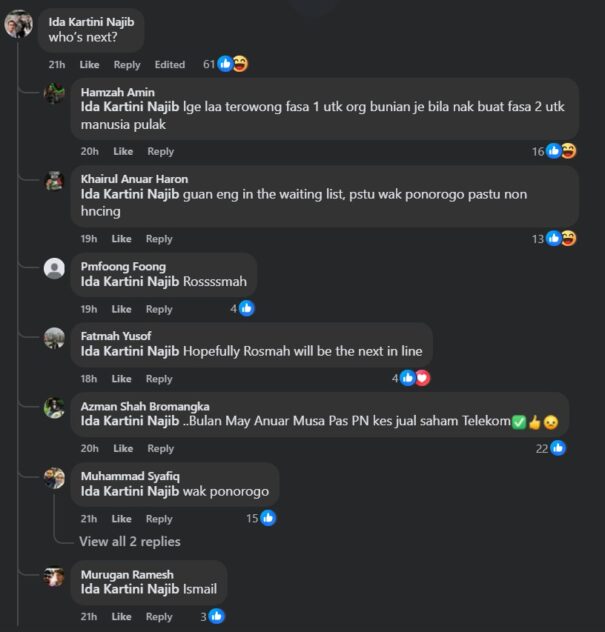Reply to Khairul Anuar Haron's comment

click(159, 239)
